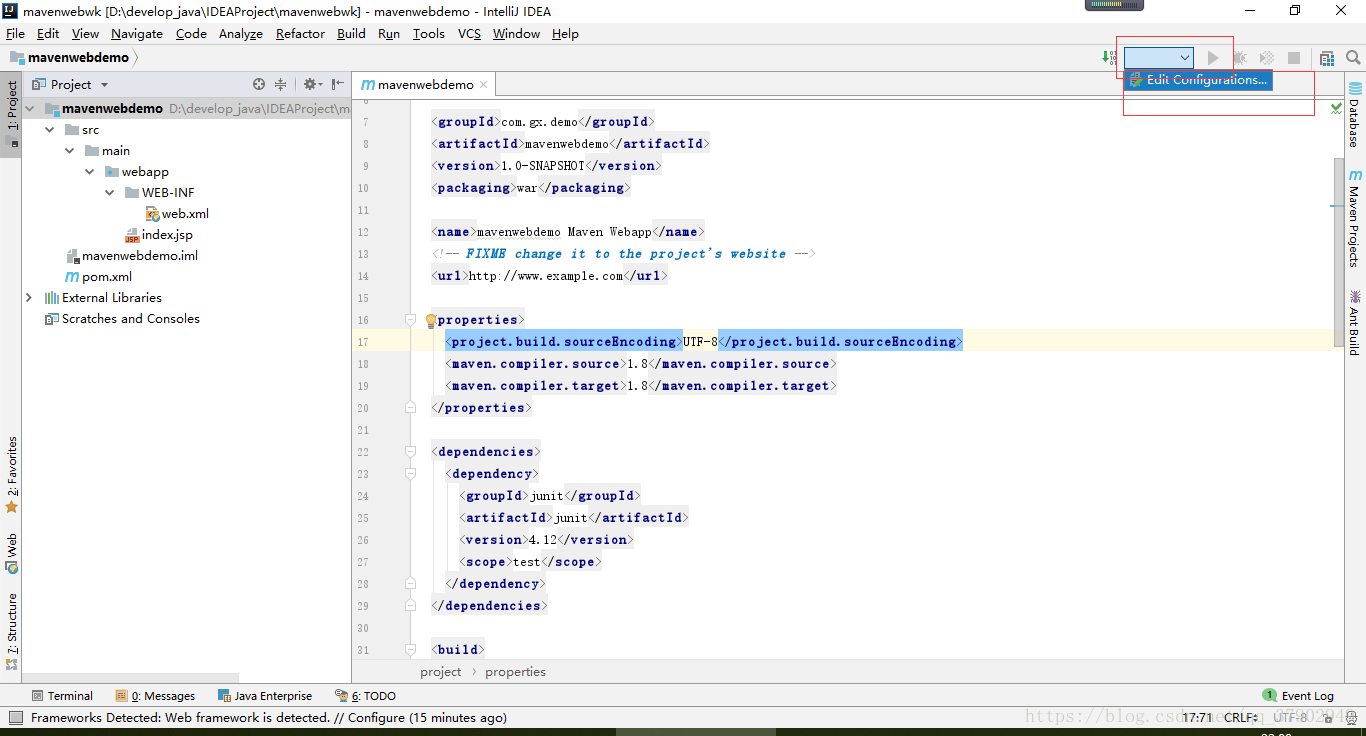Open Search Everywhere magnifier
Viewport: 1366px width, 736px height.
point(1352,58)
